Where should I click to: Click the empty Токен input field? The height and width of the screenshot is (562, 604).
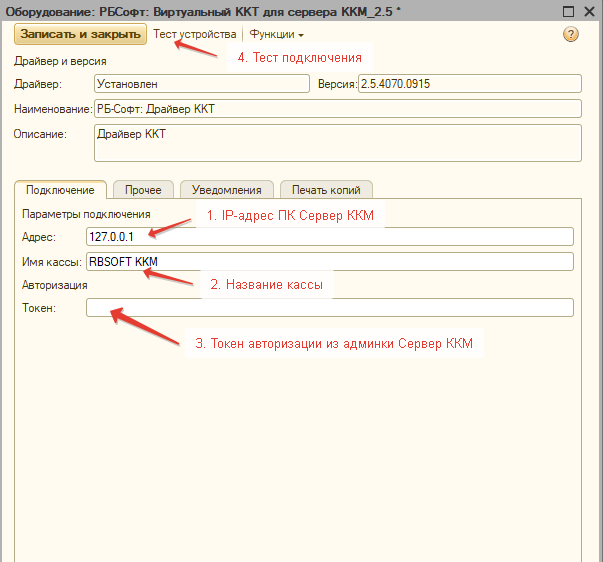330,307
